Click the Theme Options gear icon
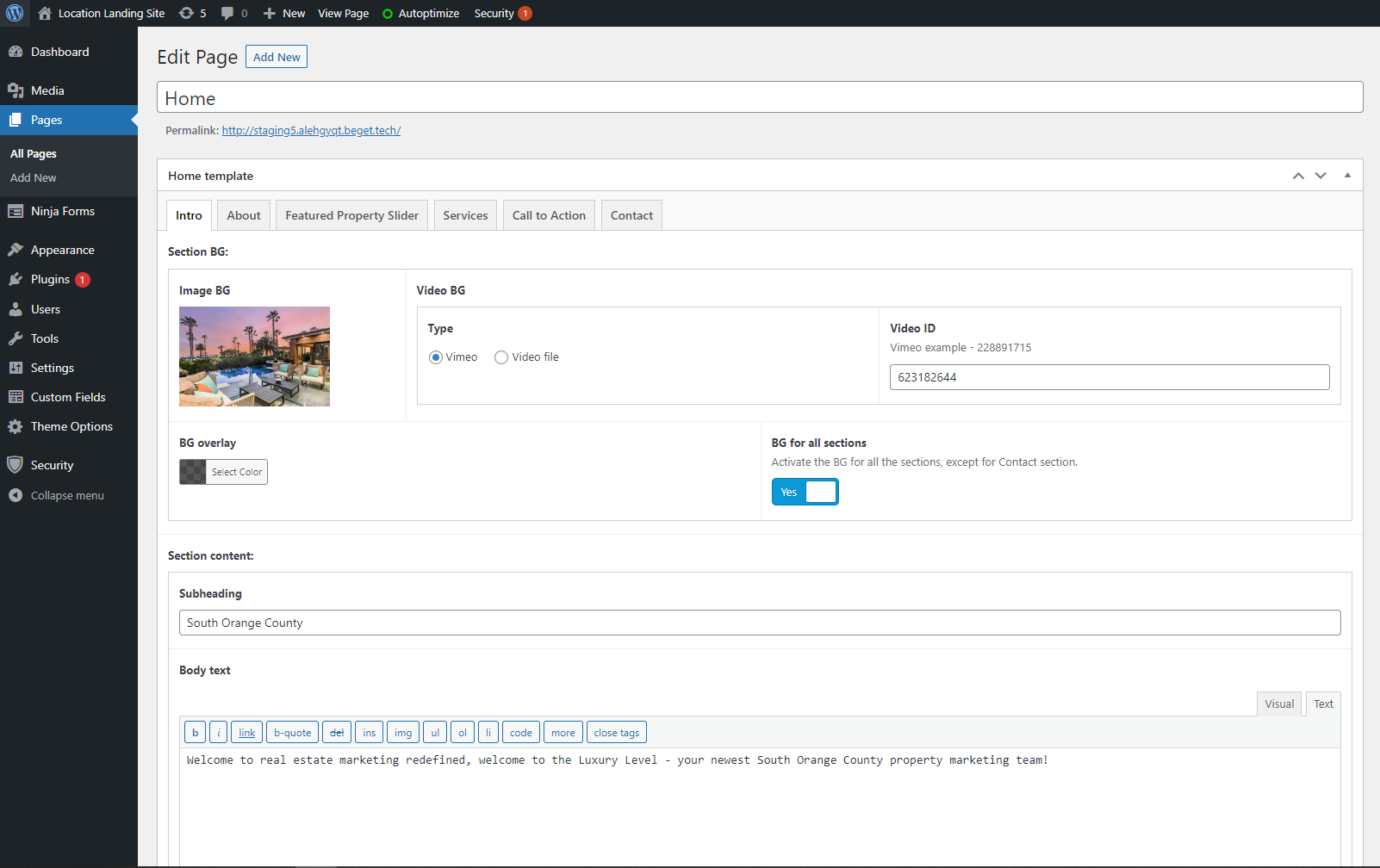Screen dimensions: 1380x868 pyautogui.click(x=16, y=426)
